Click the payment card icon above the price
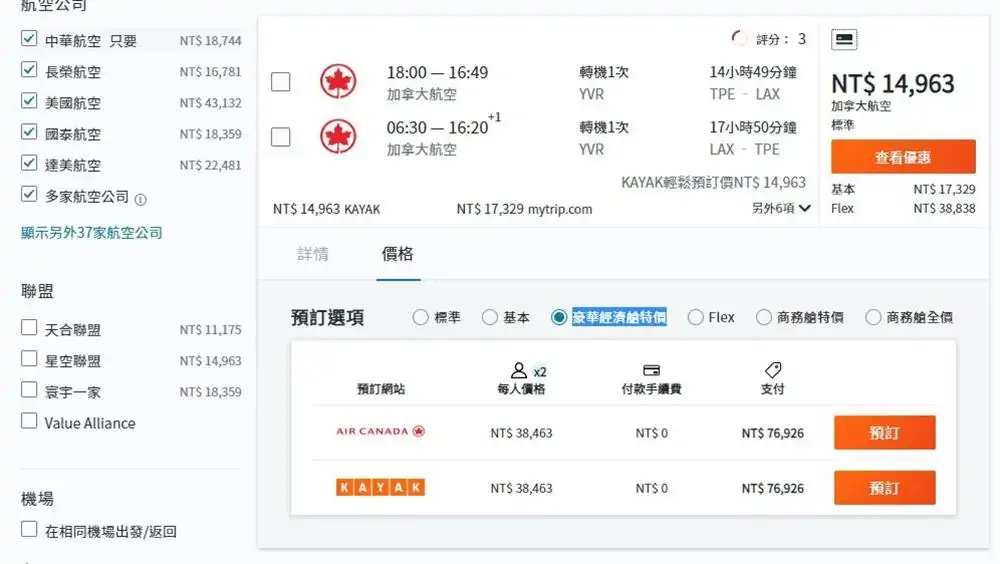 tap(844, 40)
